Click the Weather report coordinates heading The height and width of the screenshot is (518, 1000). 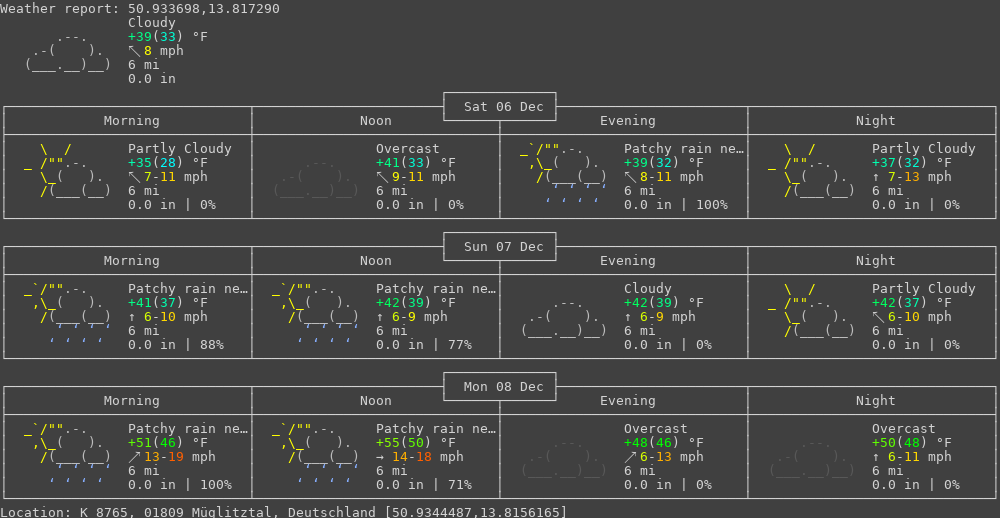[x=140, y=9]
